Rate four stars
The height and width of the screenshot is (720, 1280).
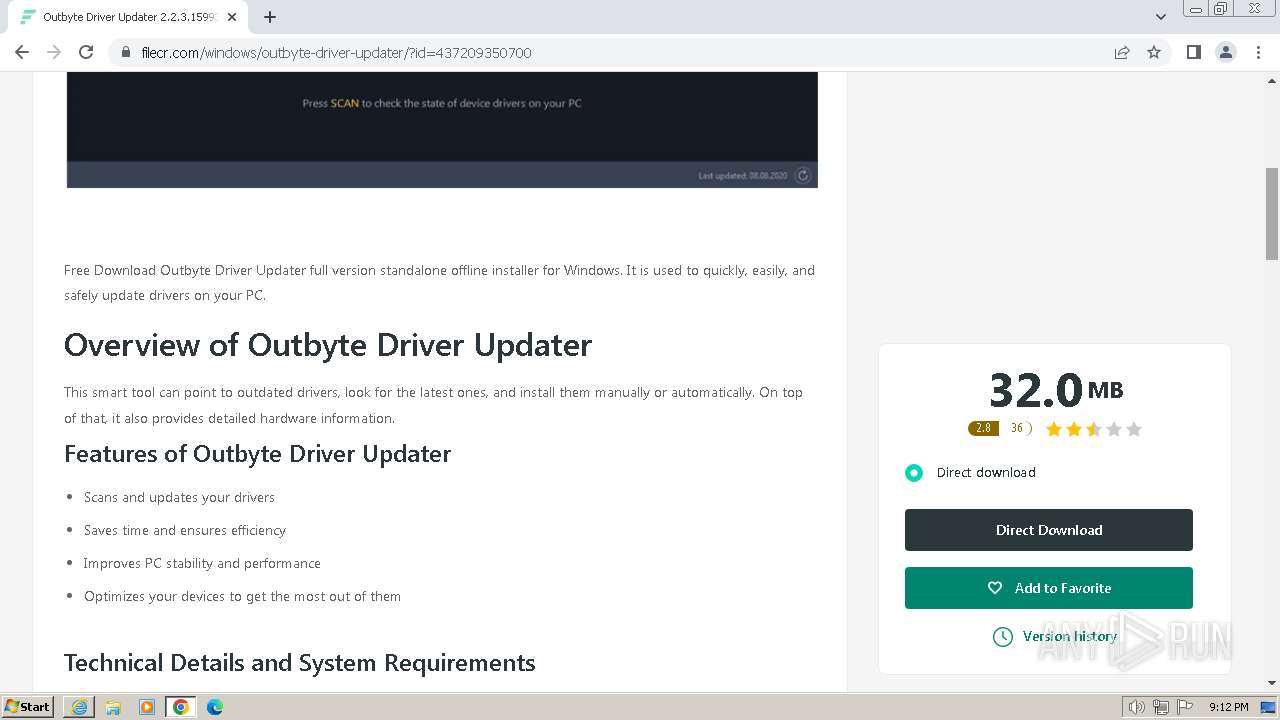point(1114,429)
